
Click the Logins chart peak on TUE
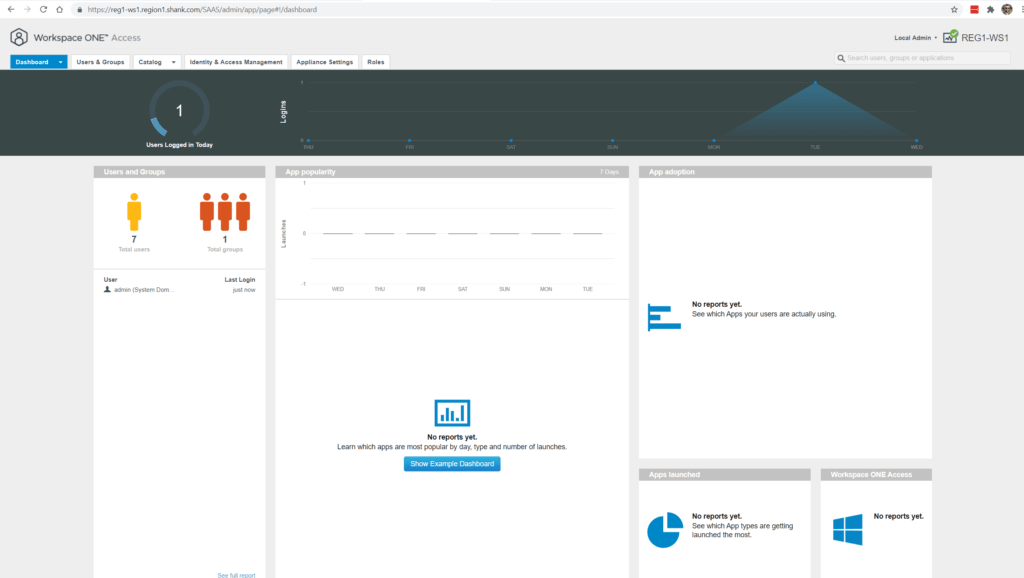pyautogui.click(x=815, y=83)
